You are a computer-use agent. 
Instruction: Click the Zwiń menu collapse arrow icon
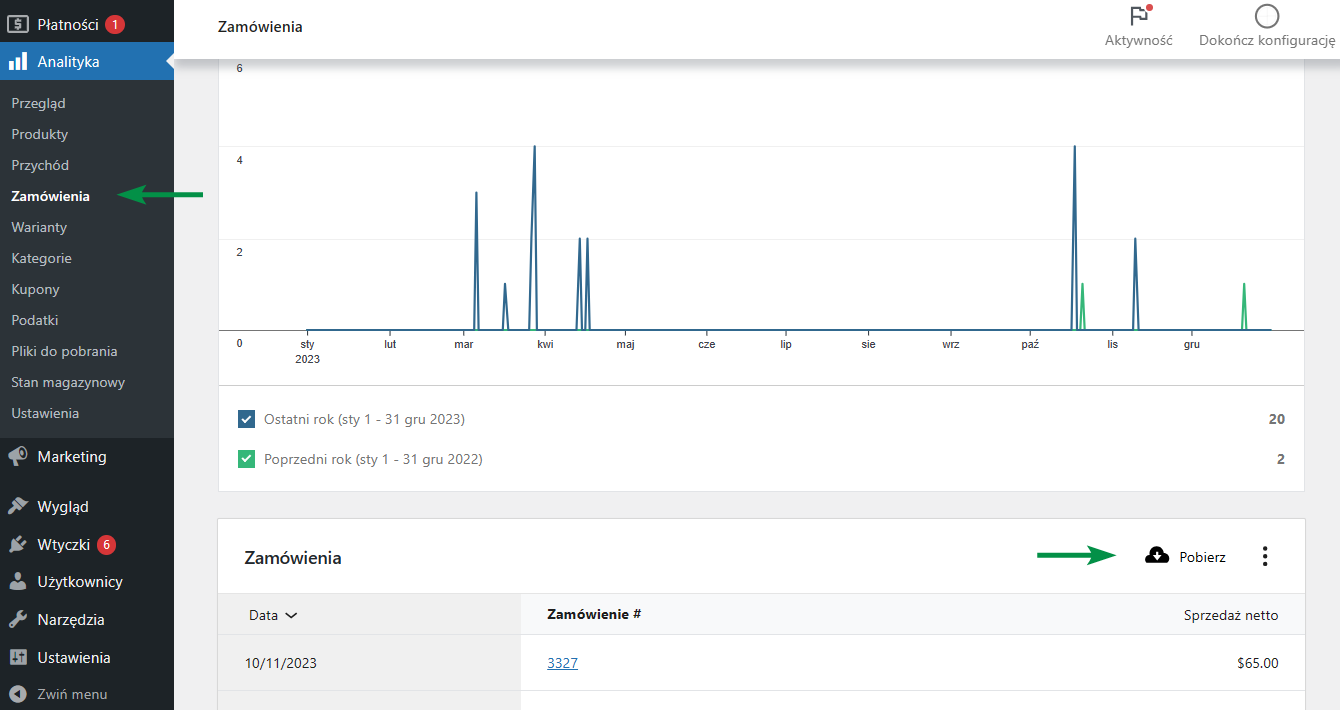18,694
